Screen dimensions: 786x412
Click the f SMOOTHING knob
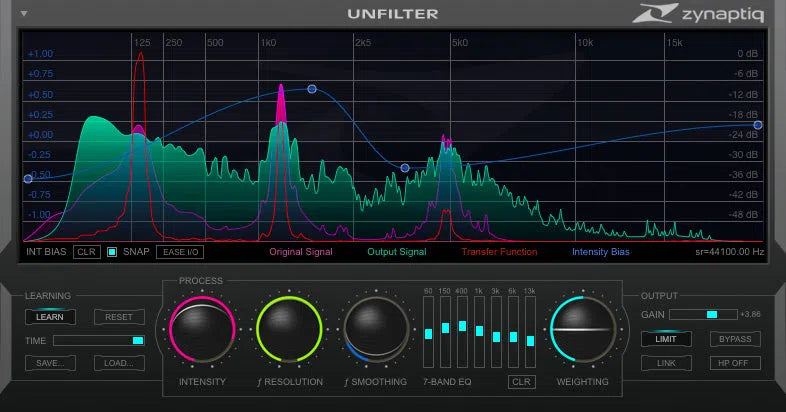[x=376, y=329]
